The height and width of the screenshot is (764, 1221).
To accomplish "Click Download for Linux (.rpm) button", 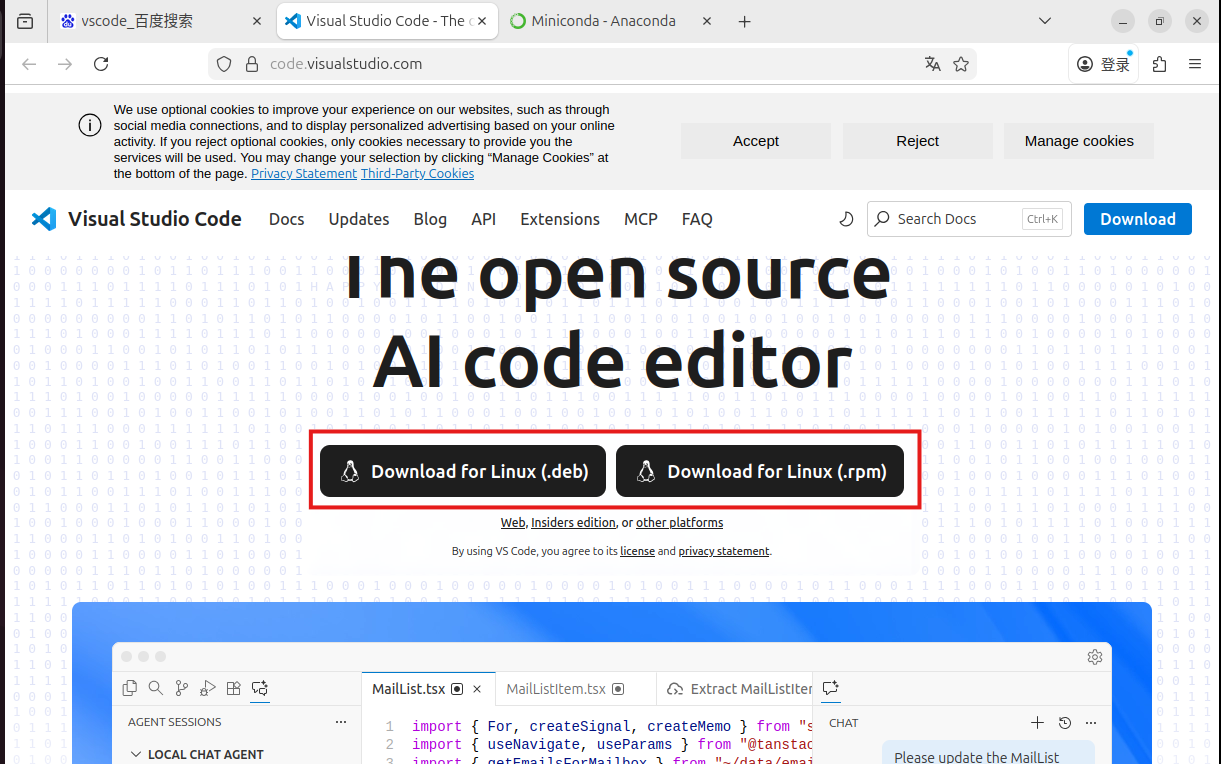I will pyautogui.click(x=760, y=471).
